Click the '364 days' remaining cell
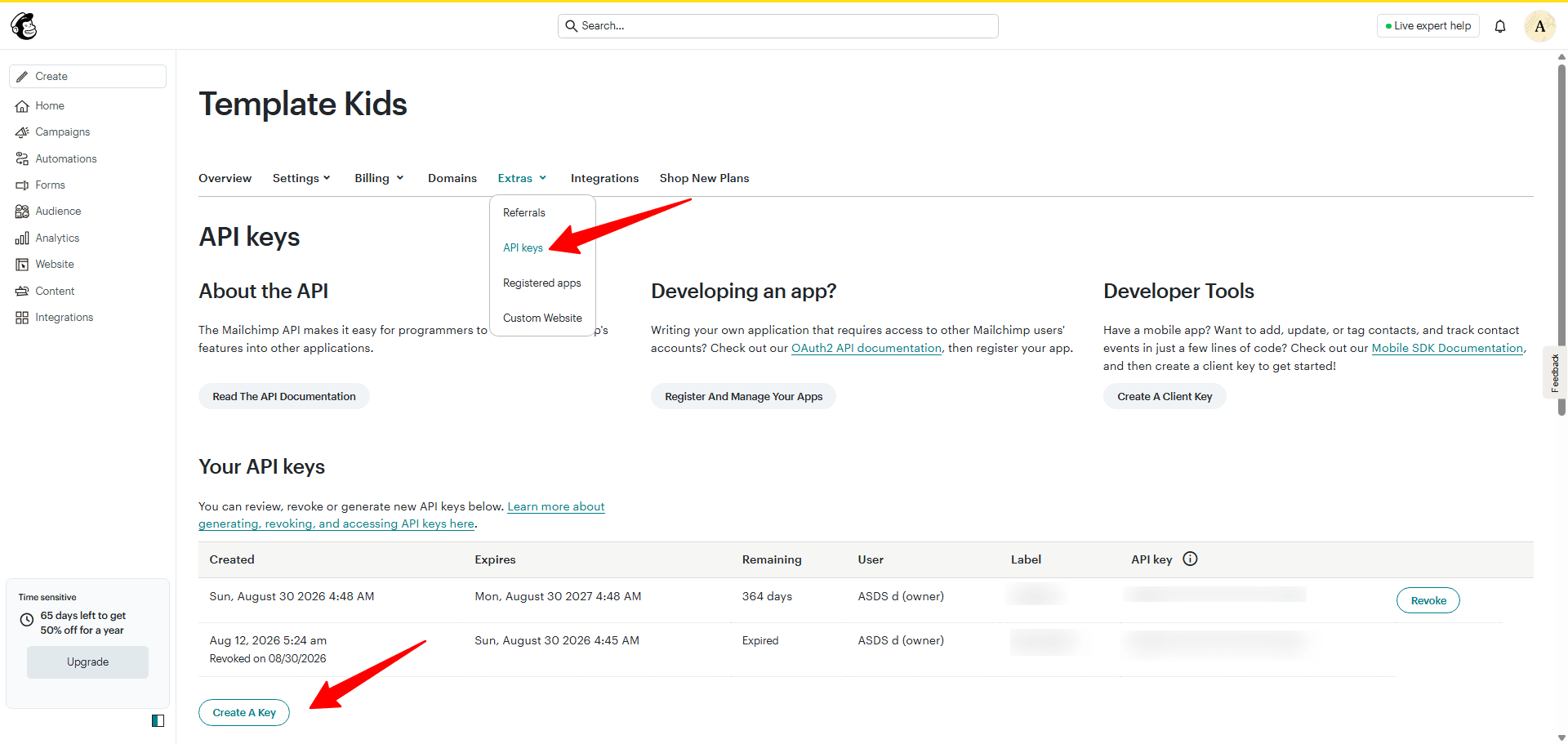Image resolution: width=1568 pixels, height=744 pixels. [x=767, y=596]
